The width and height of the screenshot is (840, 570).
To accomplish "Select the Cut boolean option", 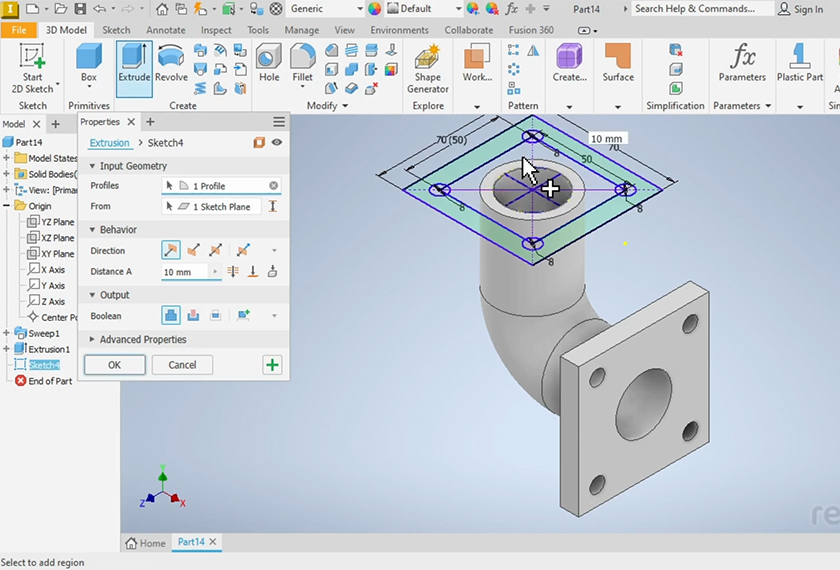I will point(193,316).
